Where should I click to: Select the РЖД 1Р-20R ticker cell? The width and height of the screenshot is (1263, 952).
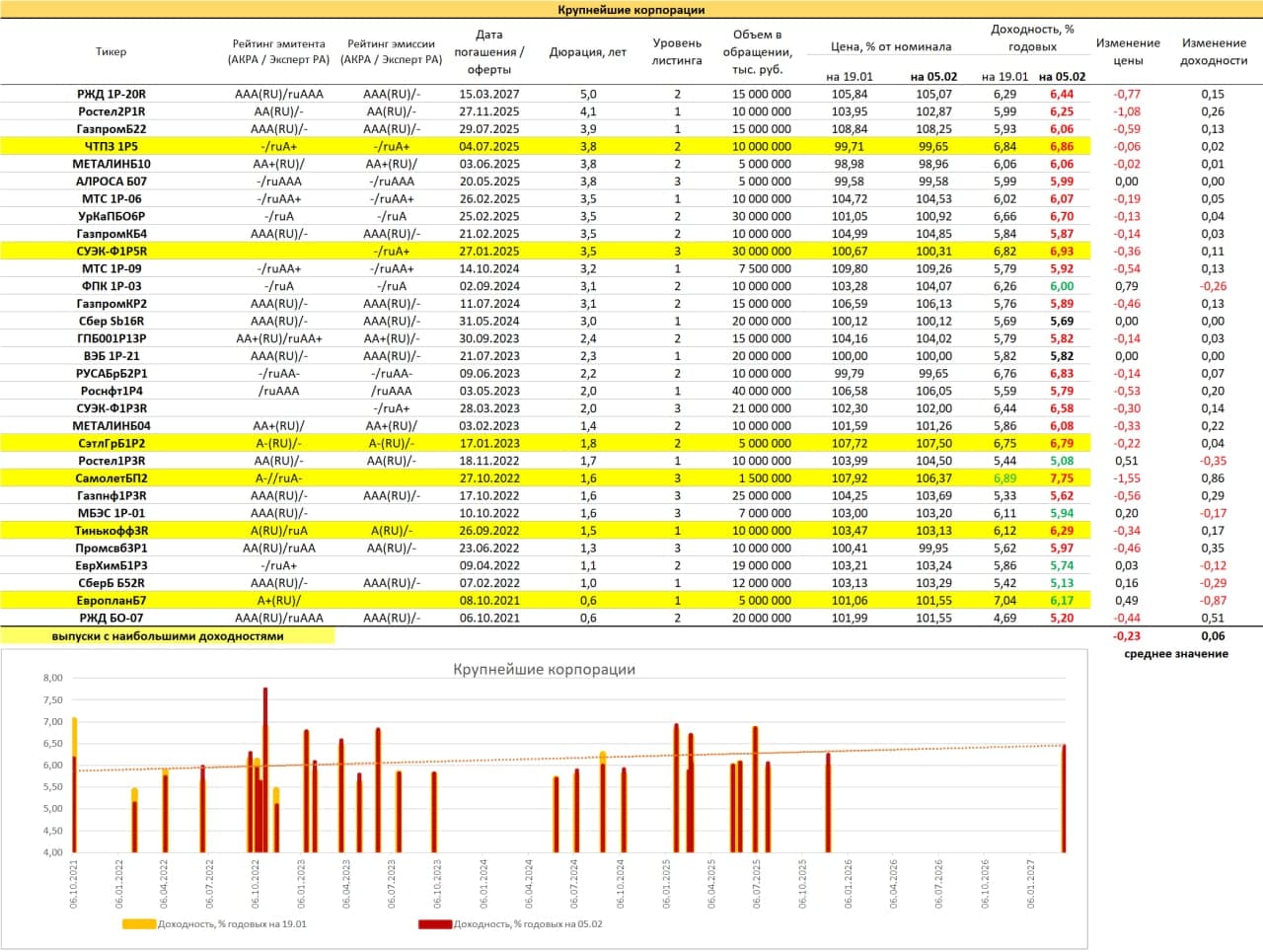[111, 95]
